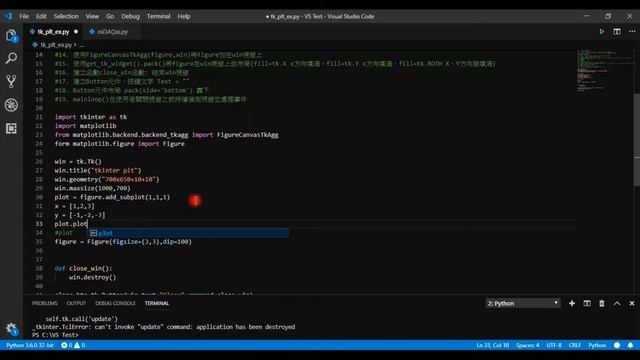Image resolution: width=640 pixels, height=360 pixels.
Task: Create a new terminal with plus icon
Action: [572, 303]
